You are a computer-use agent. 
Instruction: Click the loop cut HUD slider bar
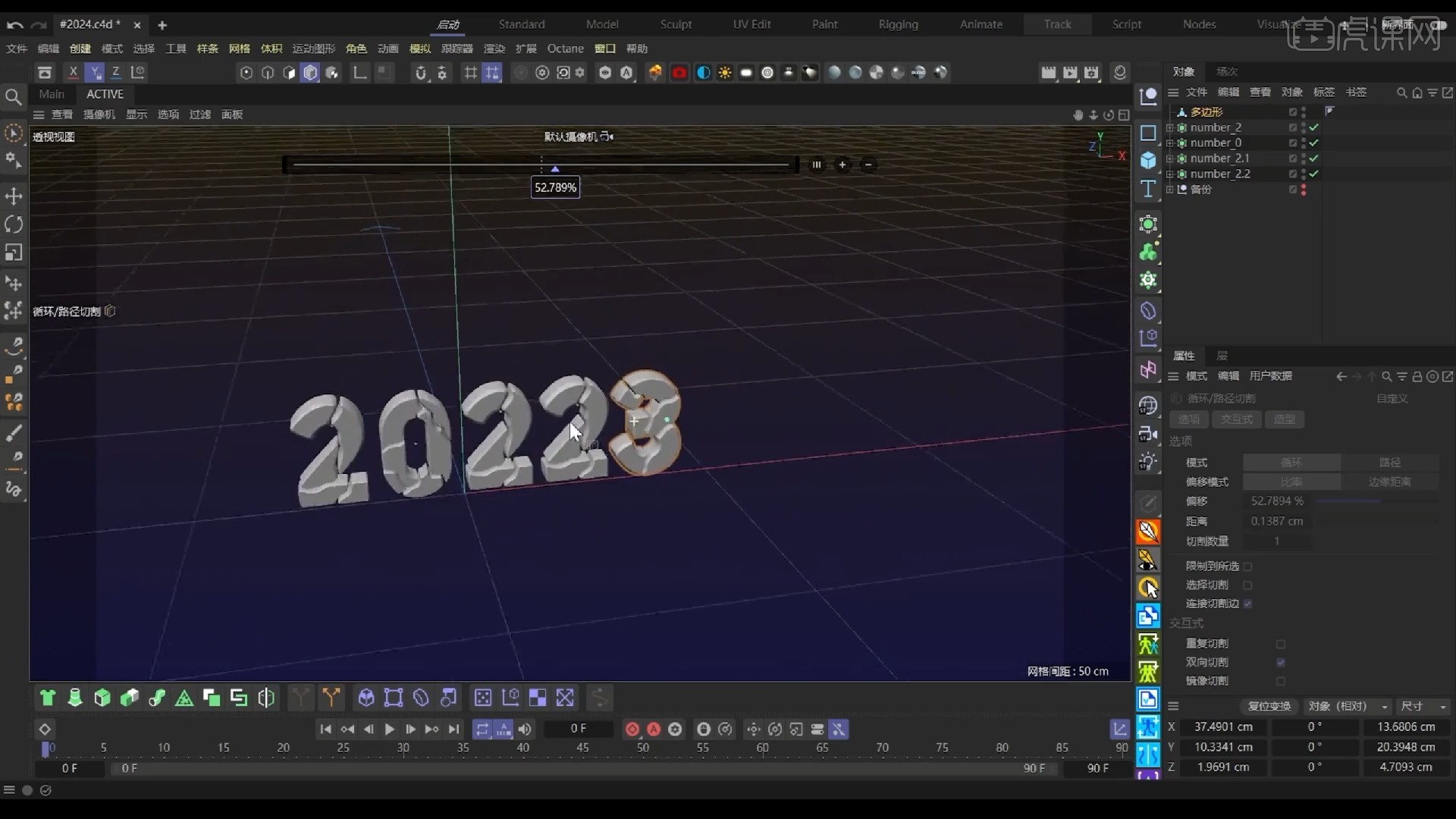(x=541, y=165)
